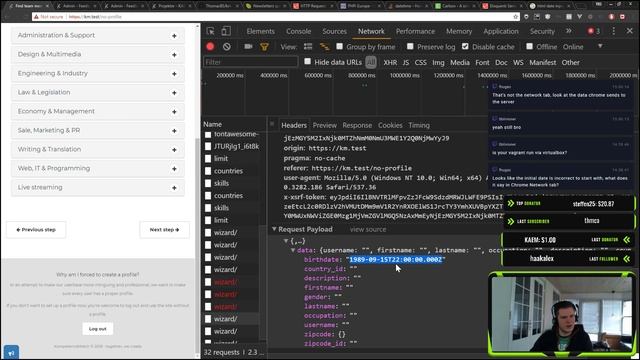The image size is (640, 360).
Task: Focus the network Filter text field
Action: [251, 62]
